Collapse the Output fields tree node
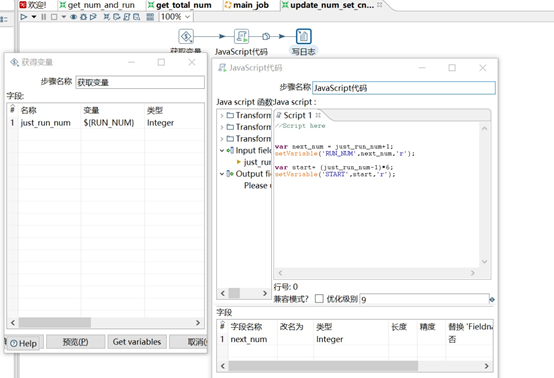 222,174
